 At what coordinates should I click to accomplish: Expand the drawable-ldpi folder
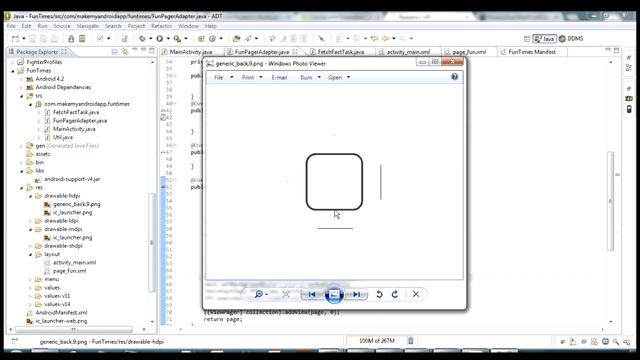30,221
